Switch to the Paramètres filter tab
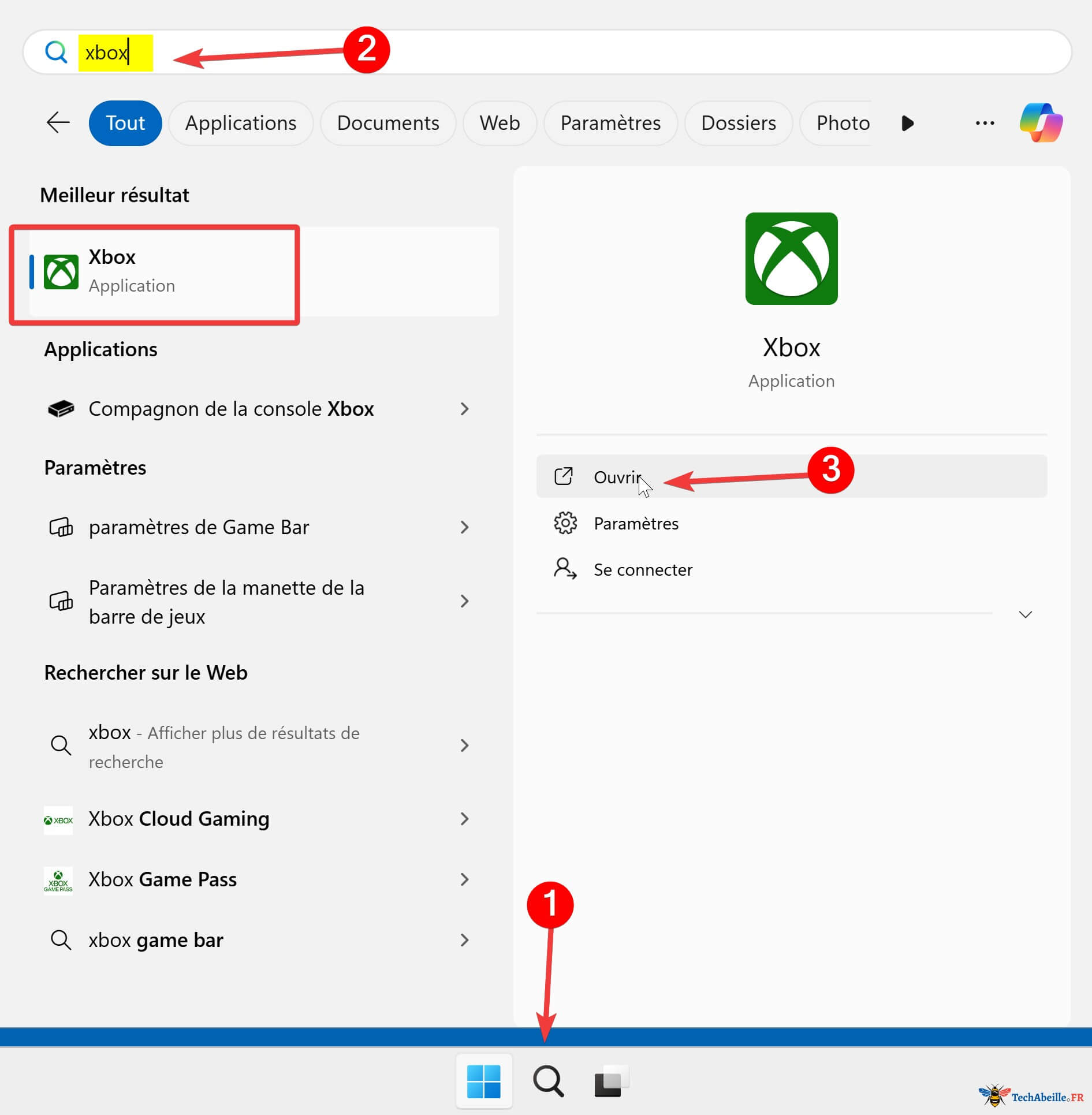Viewport: 1092px width, 1115px height. click(x=610, y=123)
